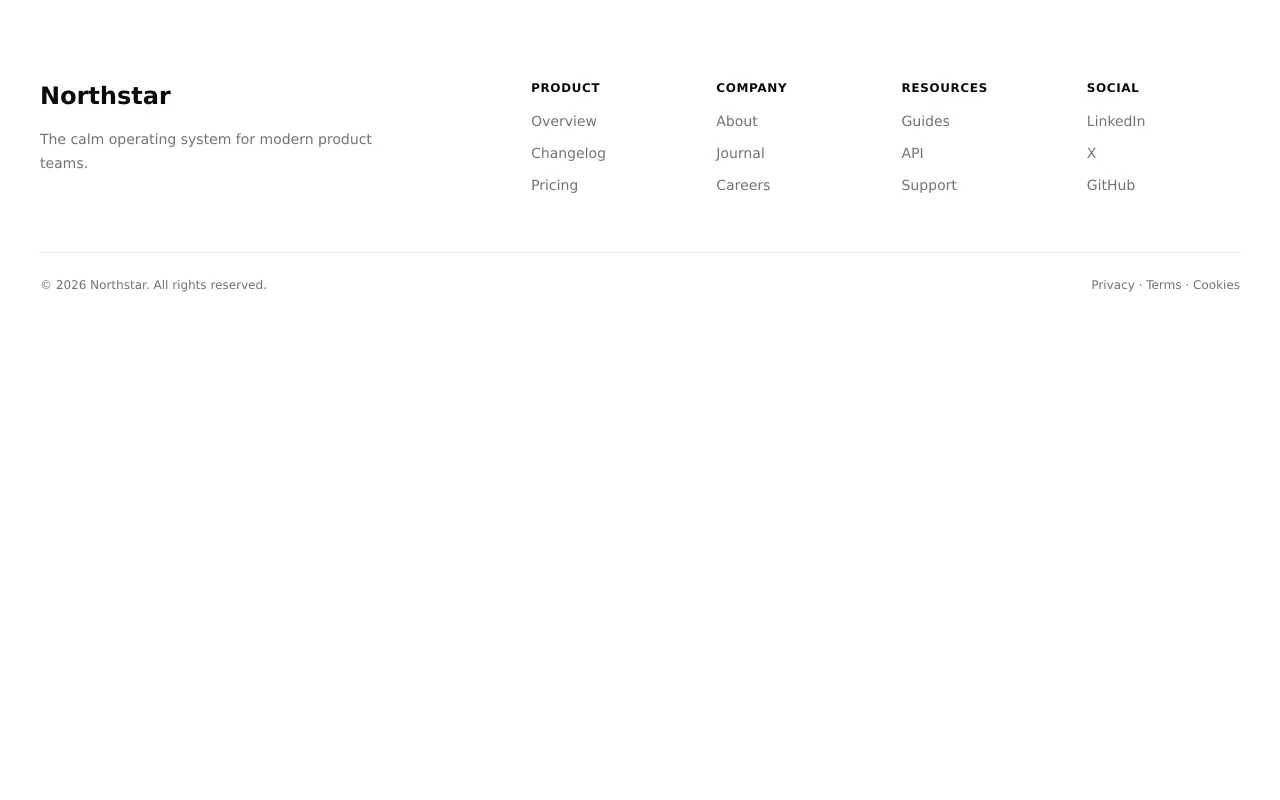Go to the Changelog page
This screenshot has height=800, width=1280.
coord(568,153)
